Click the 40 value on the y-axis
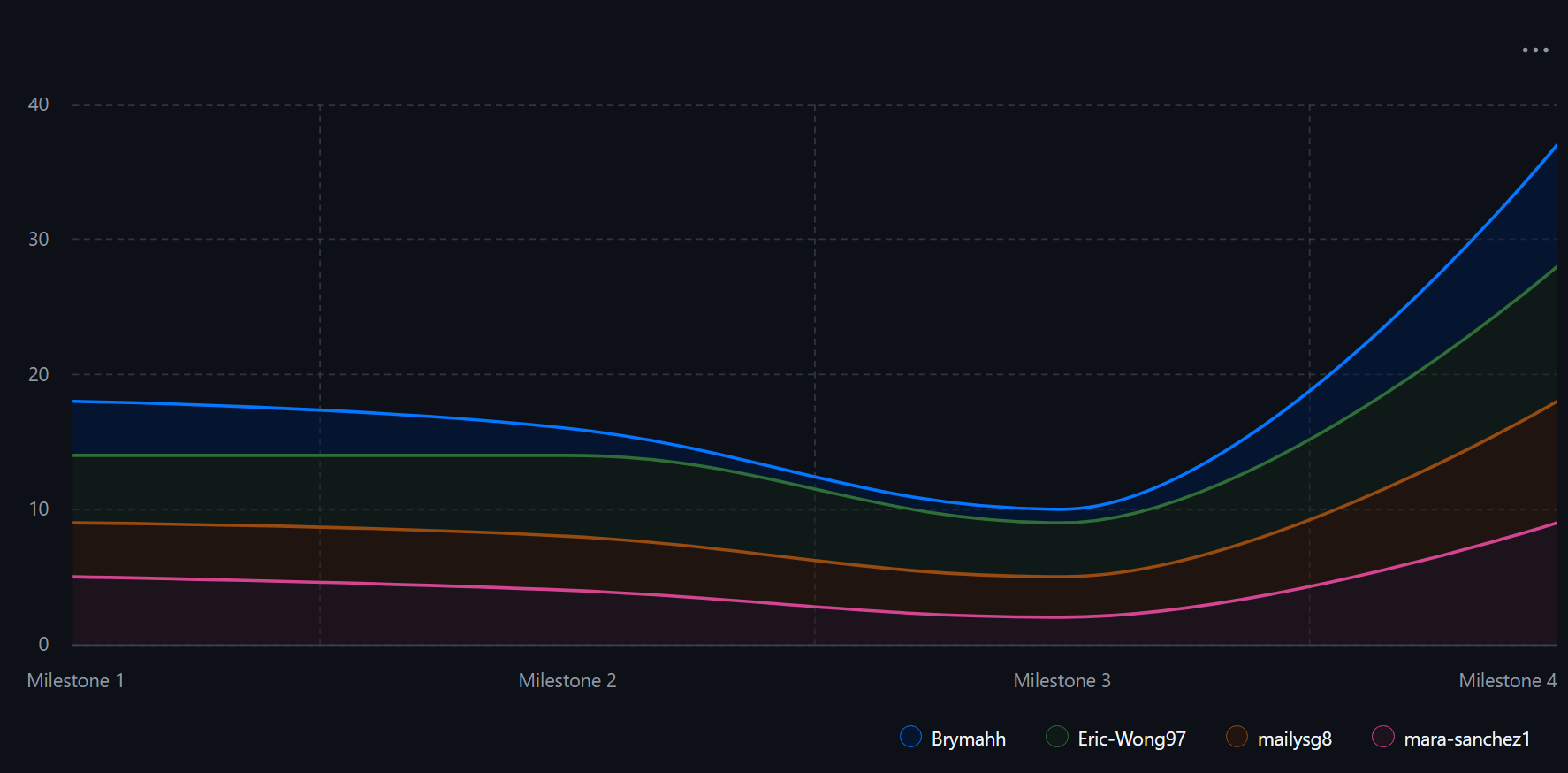The height and width of the screenshot is (773, 1568). tap(38, 104)
